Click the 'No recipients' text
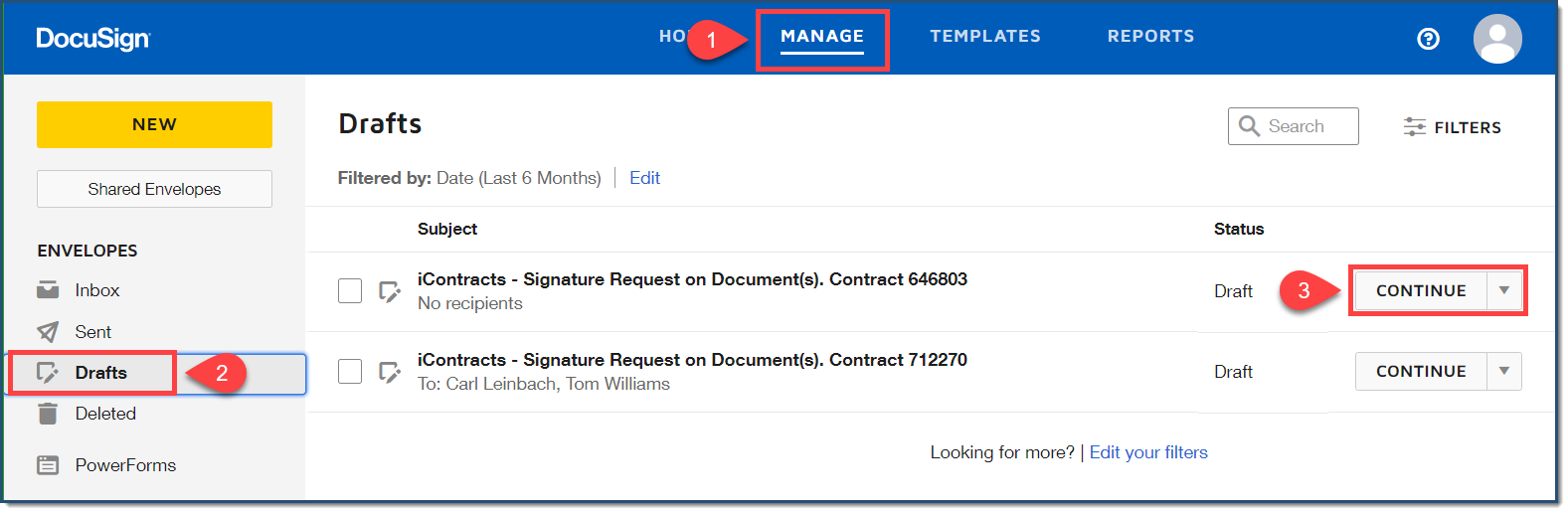The height and width of the screenshot is (513, 1568). (x=470, y=303)
